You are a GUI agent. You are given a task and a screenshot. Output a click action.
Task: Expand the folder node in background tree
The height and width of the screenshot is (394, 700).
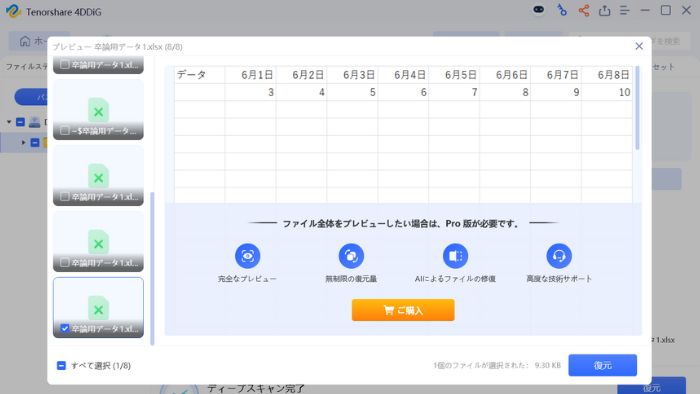[x=24, y=142]
